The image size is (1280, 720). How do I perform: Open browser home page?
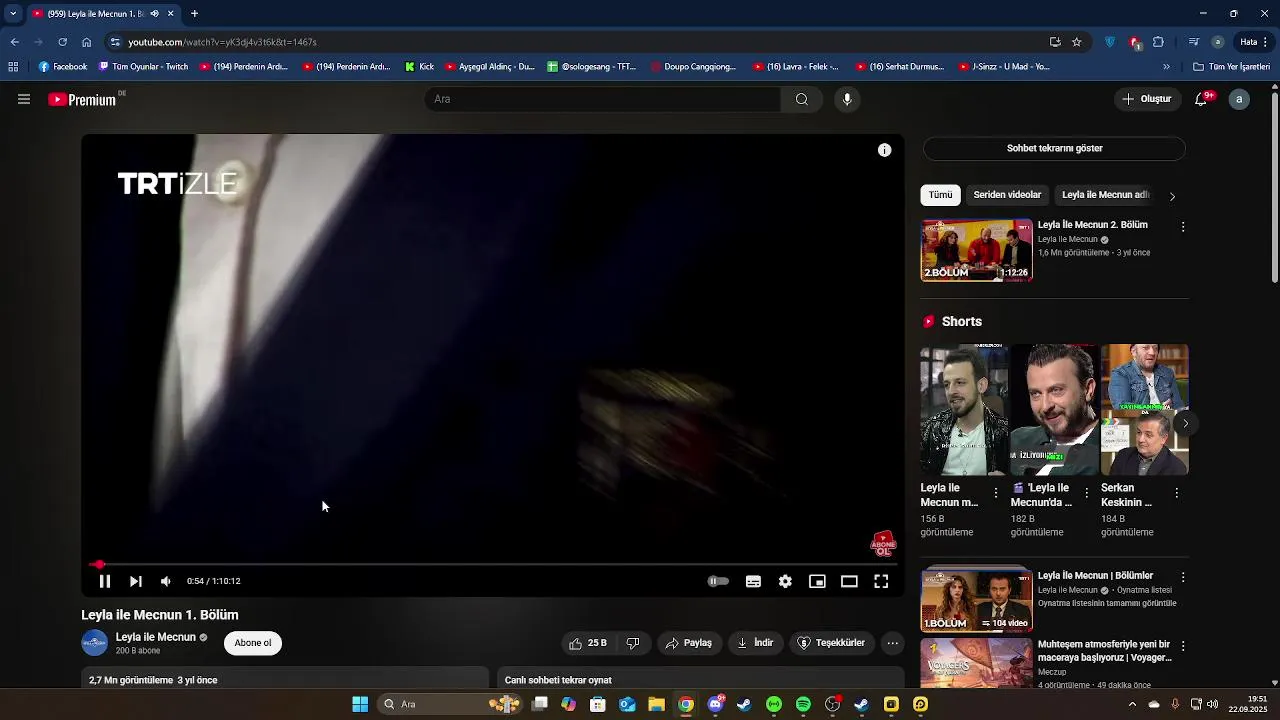coord(87,42)
